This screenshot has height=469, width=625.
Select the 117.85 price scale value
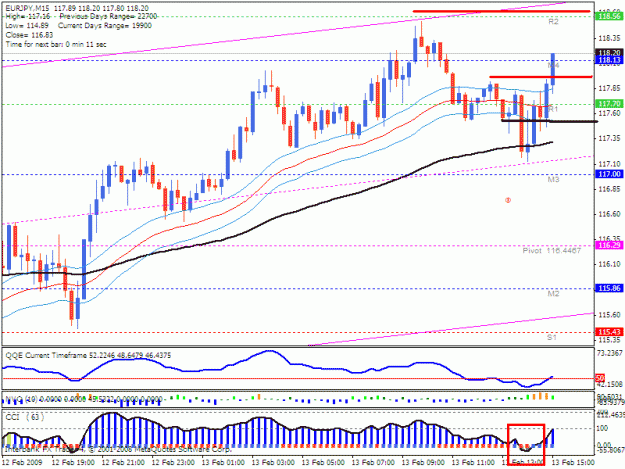609,88
